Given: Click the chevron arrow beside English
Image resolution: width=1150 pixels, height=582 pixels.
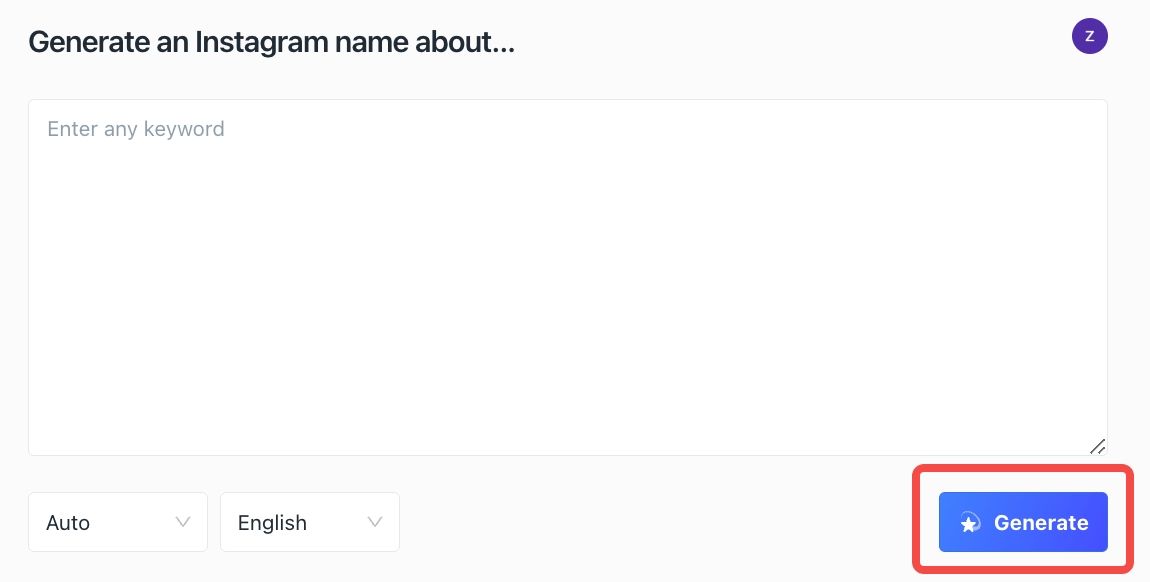Looking at the screenshot, I should click(x=375, y=522).
